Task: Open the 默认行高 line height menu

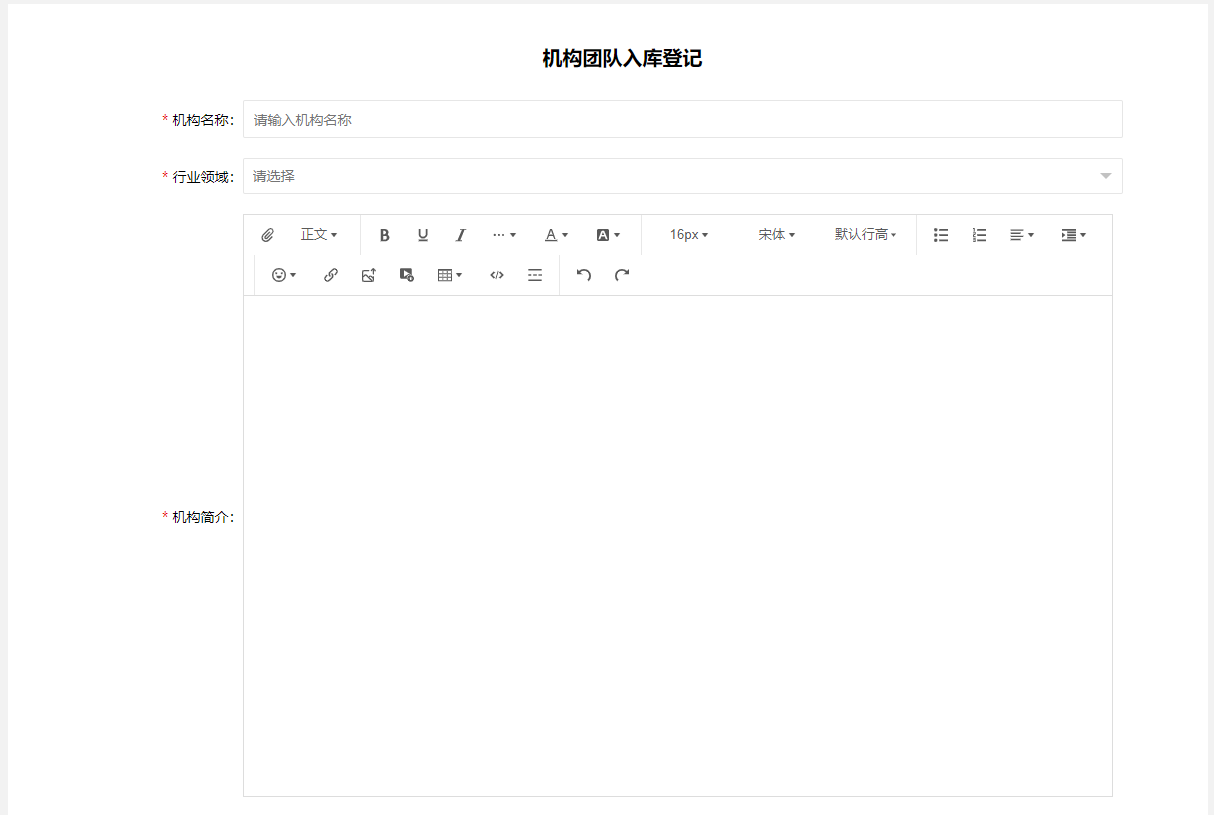Action: [865, 235]
